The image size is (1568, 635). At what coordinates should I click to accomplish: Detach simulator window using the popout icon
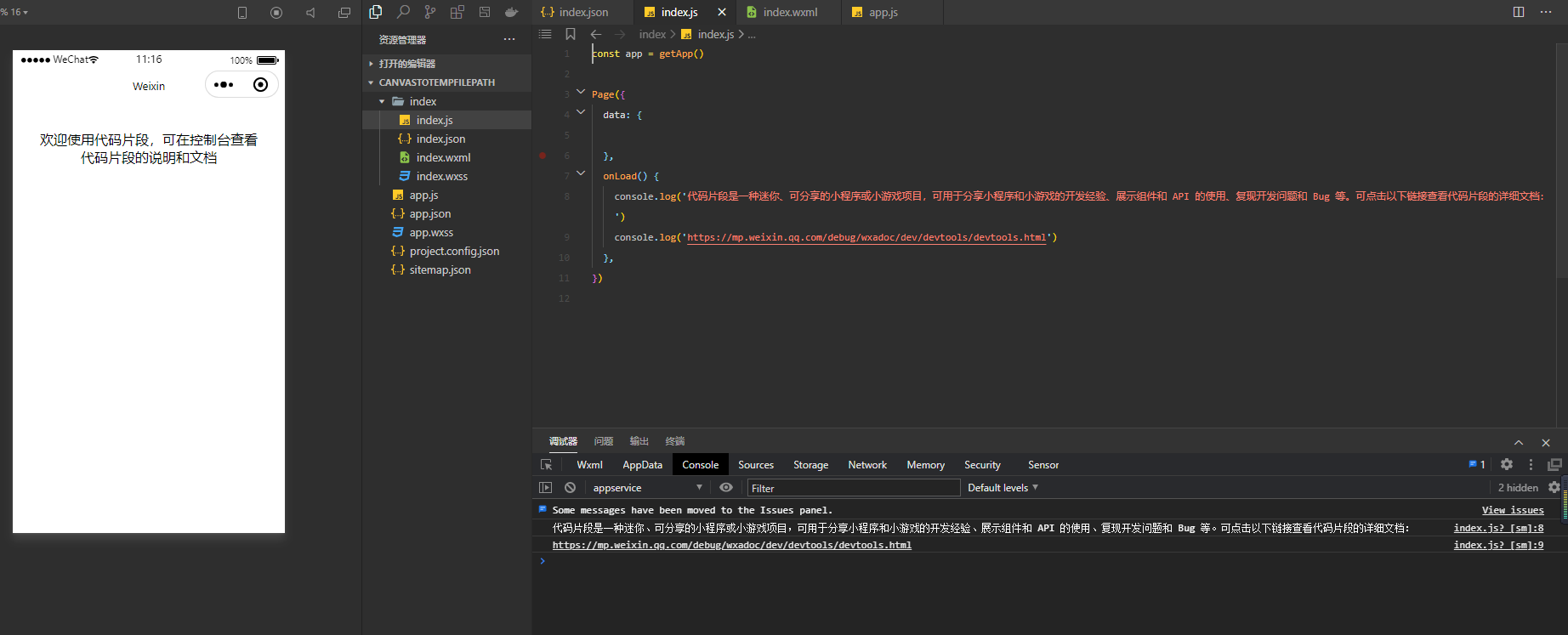click(344, 13)
